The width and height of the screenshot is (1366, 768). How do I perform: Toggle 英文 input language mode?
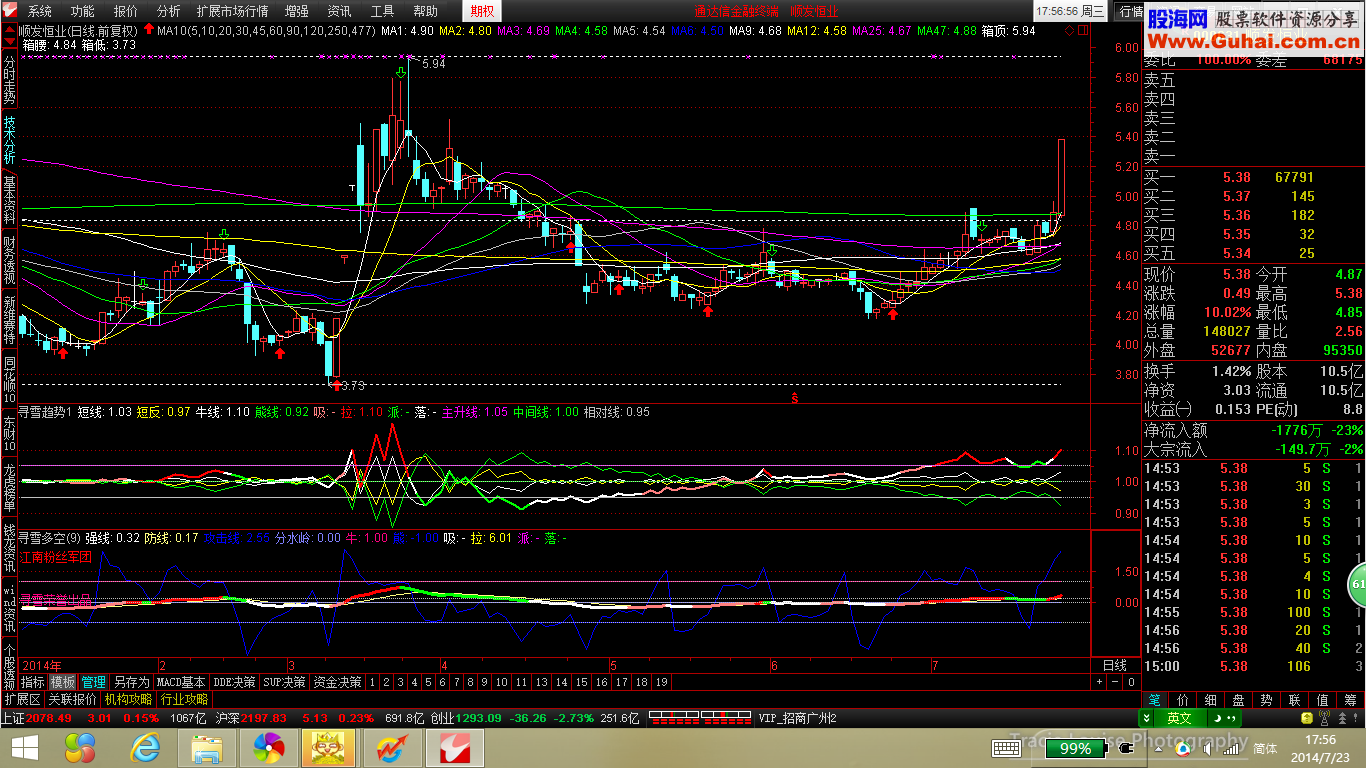coord(1180,718)
